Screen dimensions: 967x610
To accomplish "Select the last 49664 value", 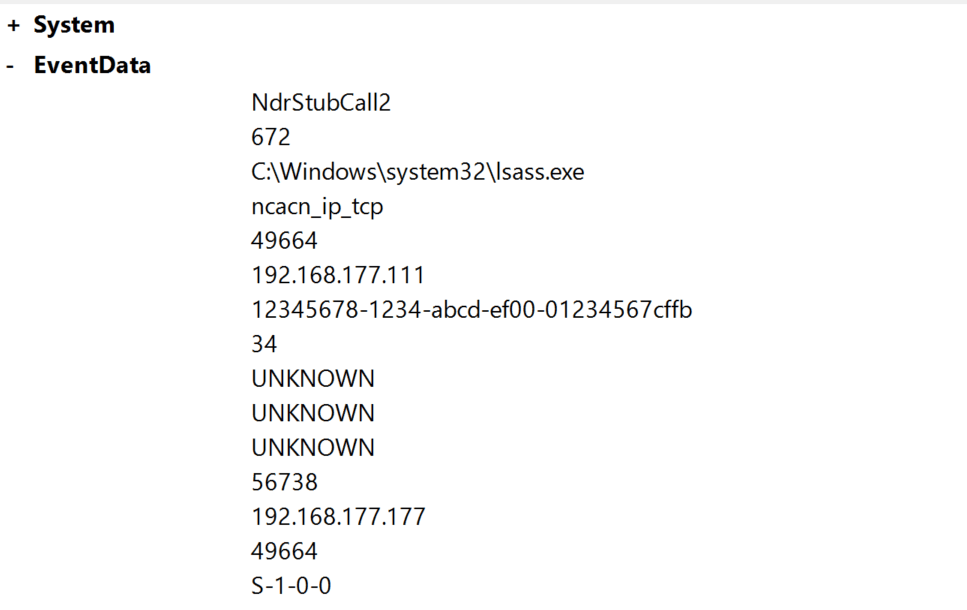I will tap(284, 551).
